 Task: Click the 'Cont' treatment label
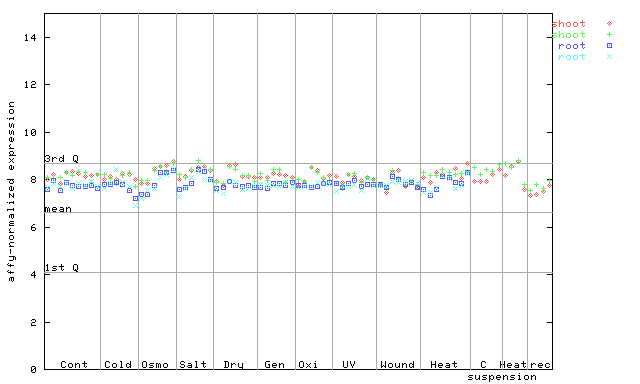(x=74, y=364)
